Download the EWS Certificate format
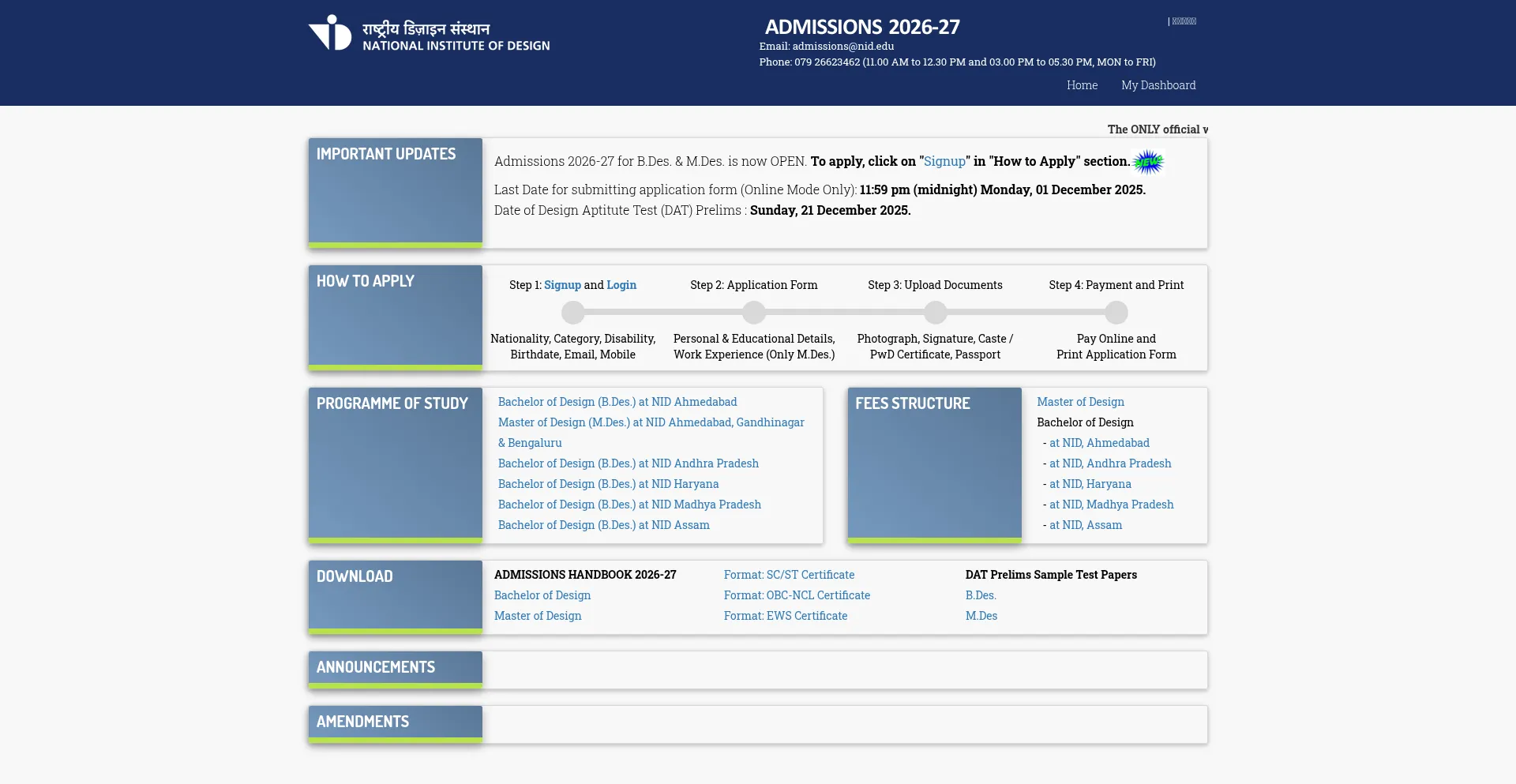1516x784 pixels. pos(785,616)
